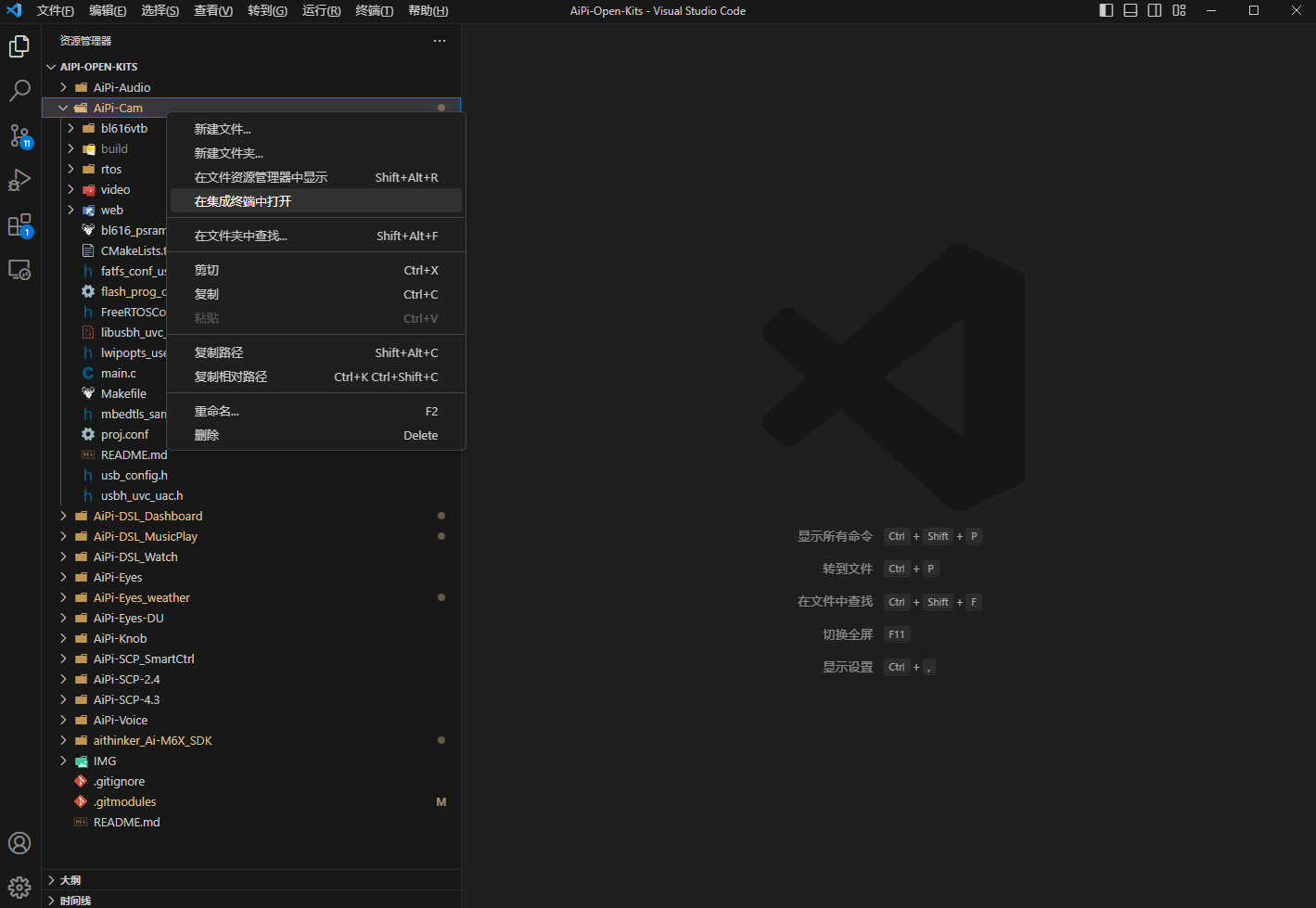Select the AiPi-DSL_MusicPlay folder row
The height and width of the screenshot is (908, 1316).
pyautogui.click(x=251, y=536)
